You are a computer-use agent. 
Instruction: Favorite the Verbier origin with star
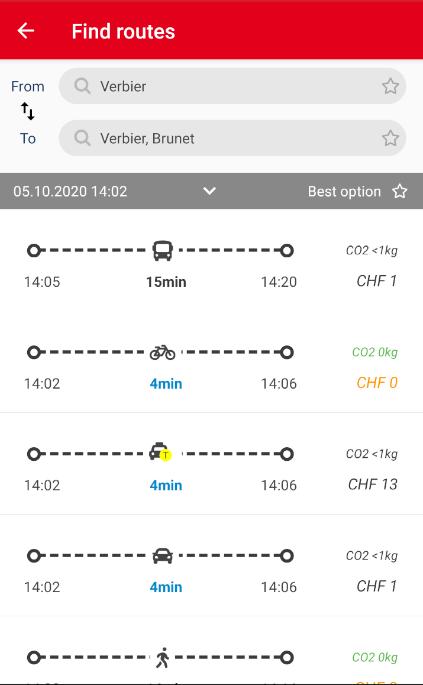[x=390, y=86]
